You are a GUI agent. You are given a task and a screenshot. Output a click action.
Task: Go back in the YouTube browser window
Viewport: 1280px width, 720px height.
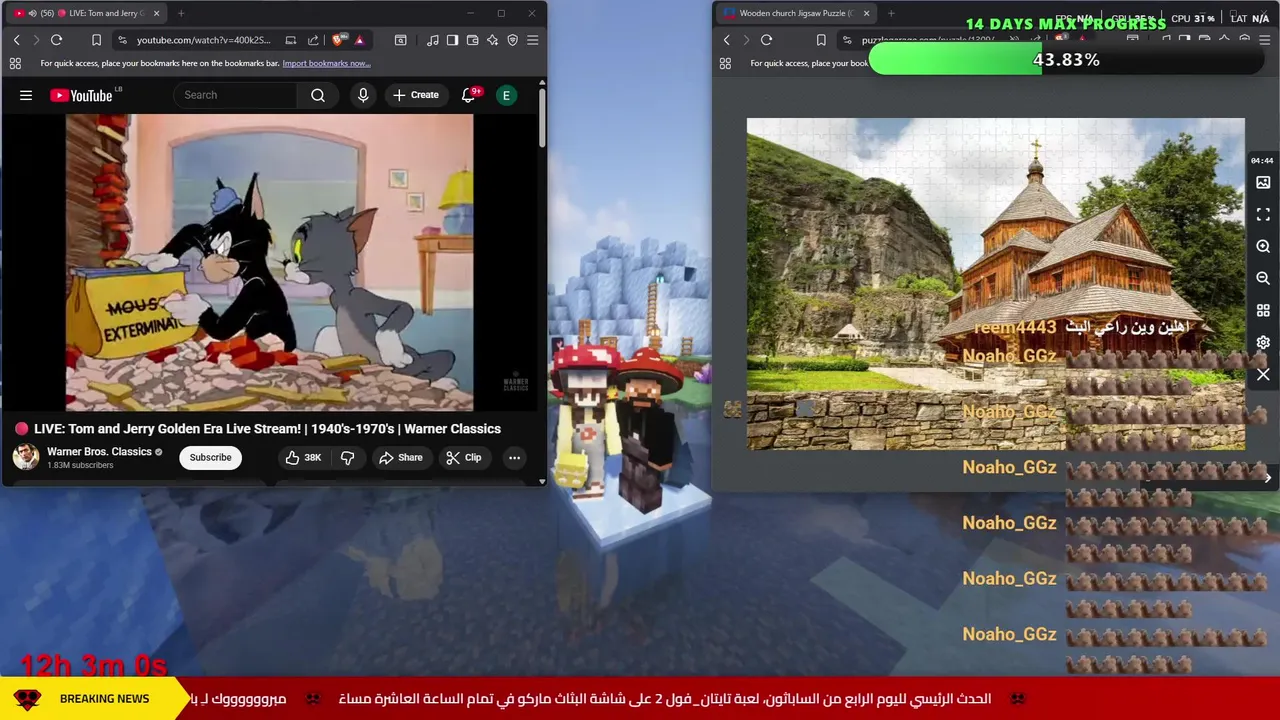coord(16,40)
